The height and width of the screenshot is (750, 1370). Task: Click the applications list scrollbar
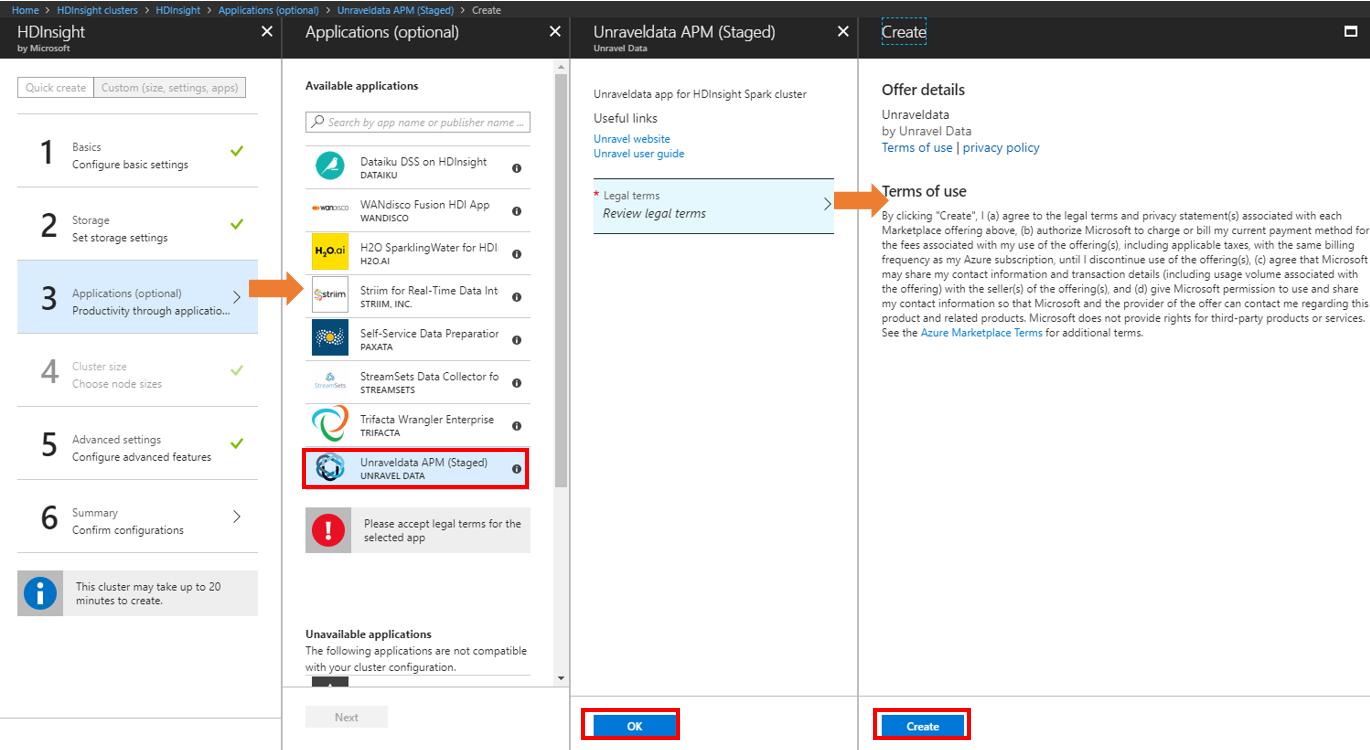561,280
